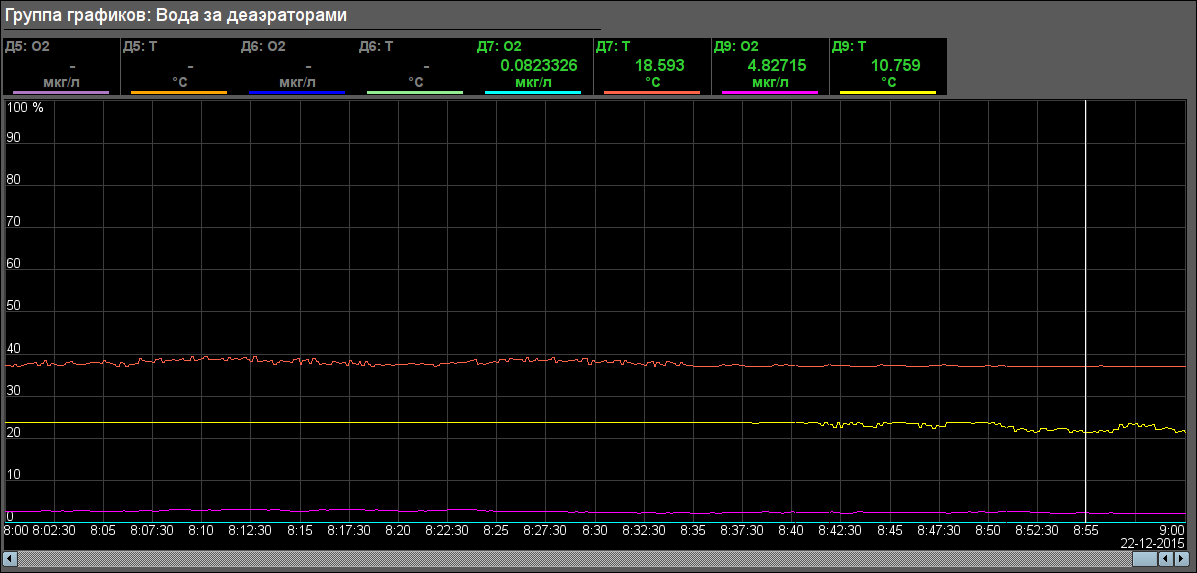The width and height of the screenshot is (1197, 573).
Task: Select the Д7: T legend label
Action: tap(613, 47)
